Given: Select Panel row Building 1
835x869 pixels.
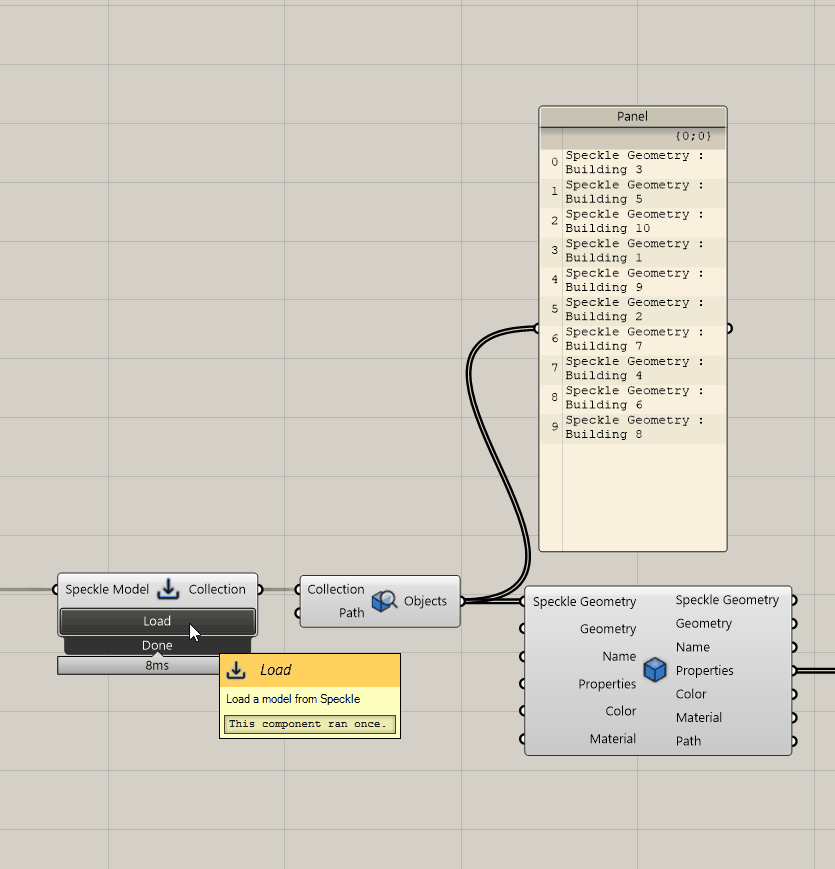Looking at the screenshot, I should pyautogui.click(x=633, y=251).
